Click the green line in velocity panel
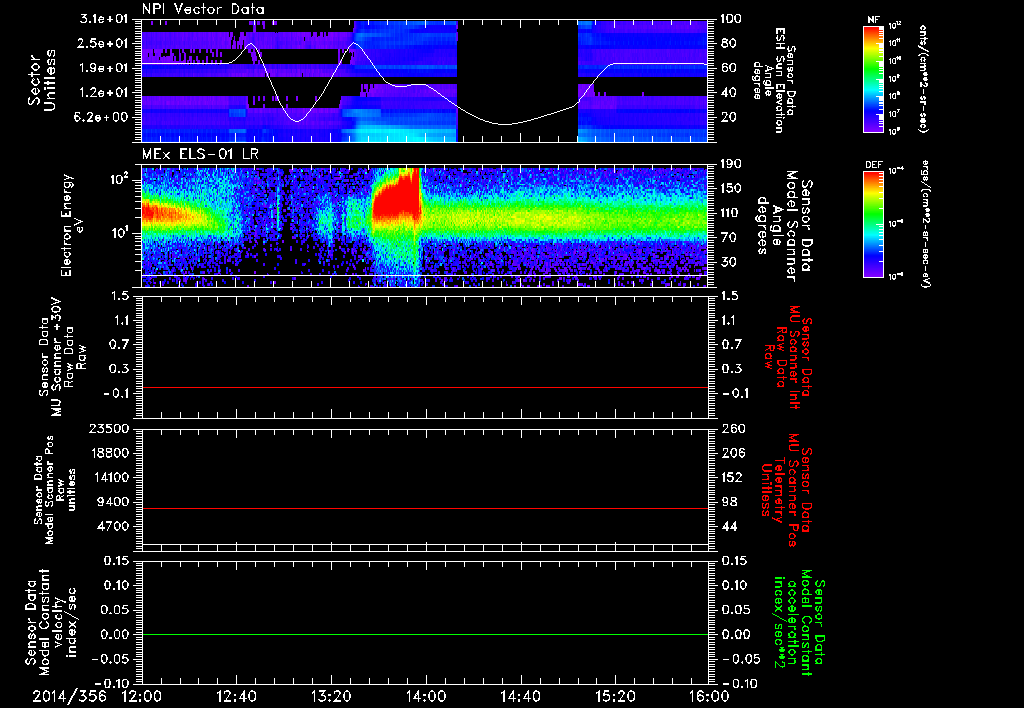The image size is (1024, 708). click(x=424, y=634)
